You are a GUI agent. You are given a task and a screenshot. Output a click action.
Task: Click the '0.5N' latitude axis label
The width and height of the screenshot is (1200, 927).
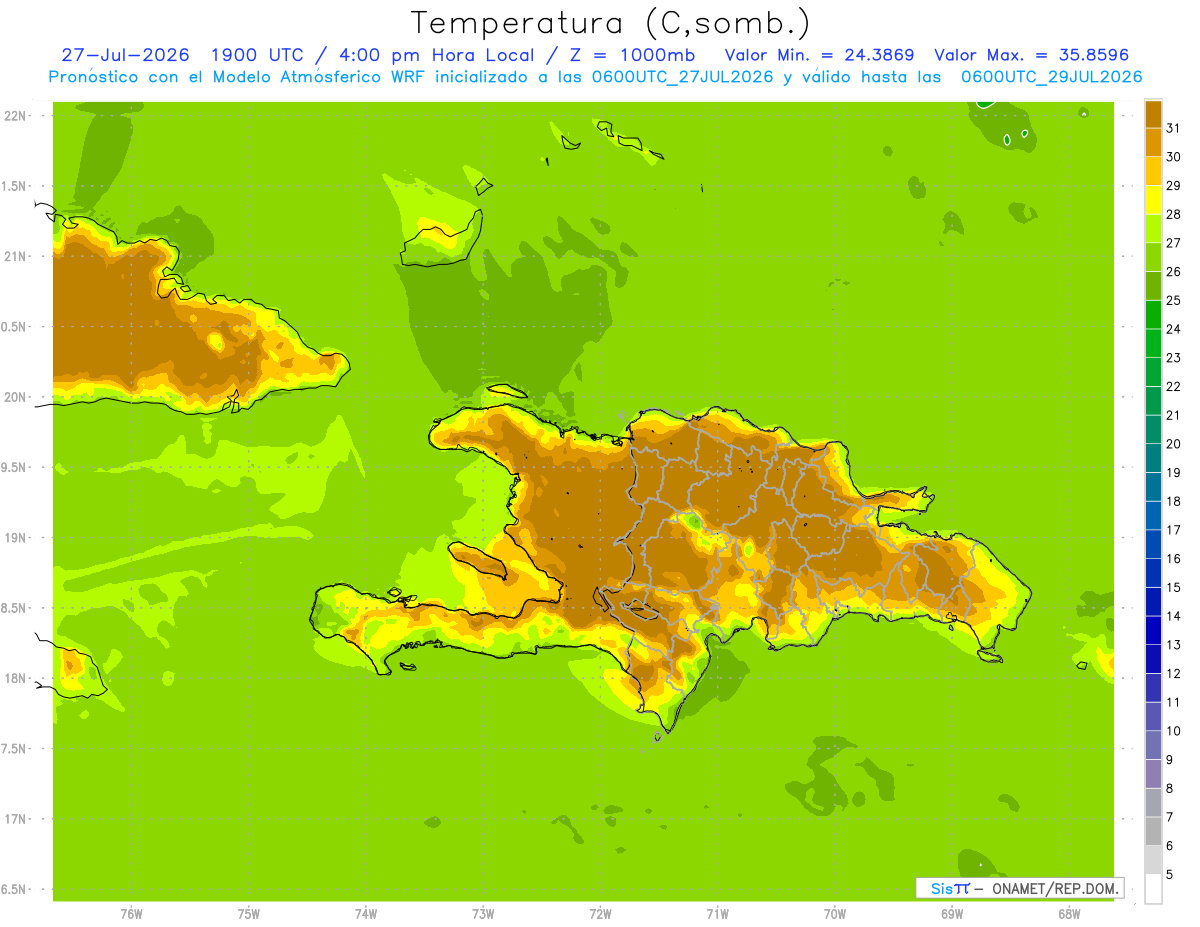tap(14, 327)
